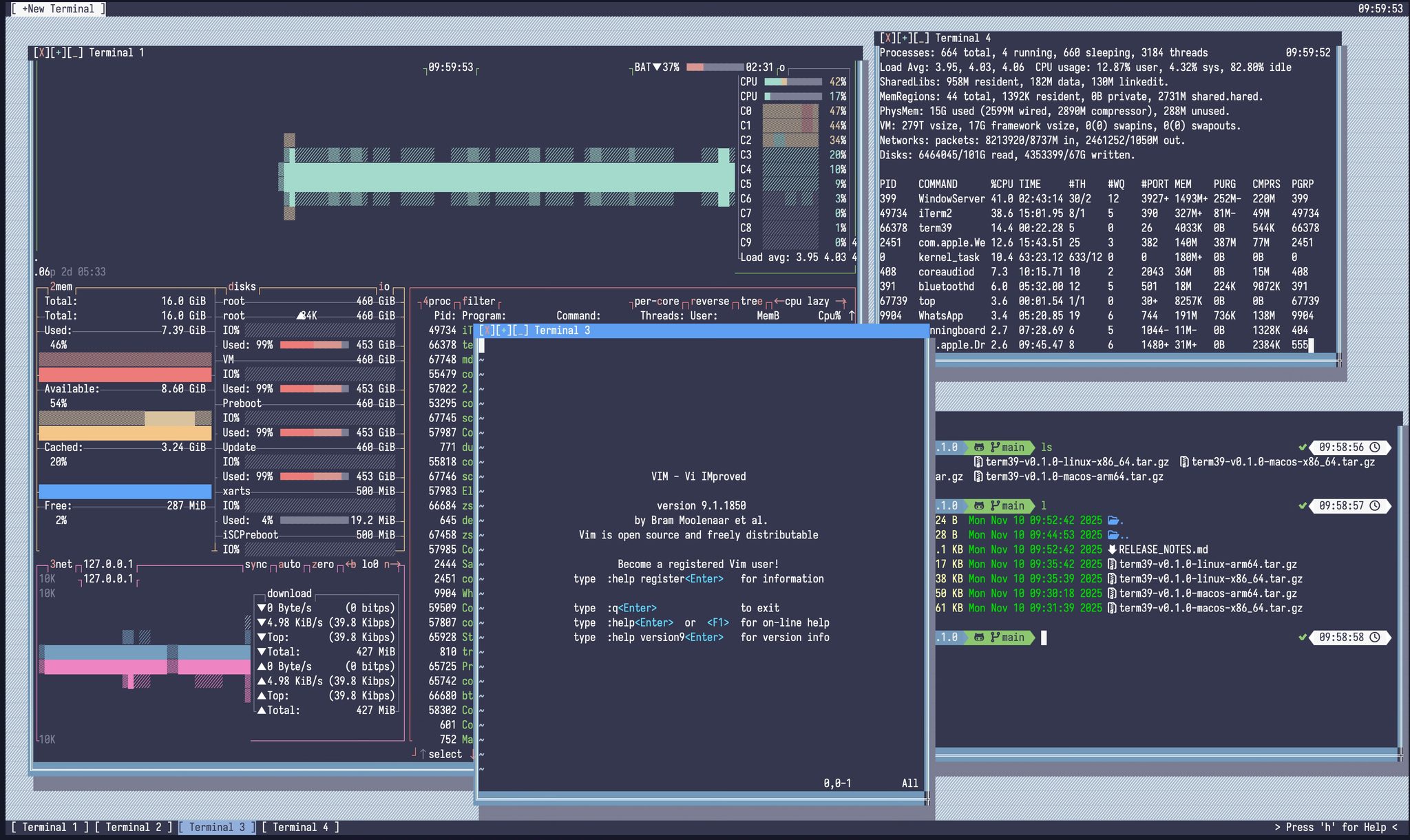
Task: Click 'RELEASE_NOTES.md' file name in Terminal 2
Action: coord(1163,549)
